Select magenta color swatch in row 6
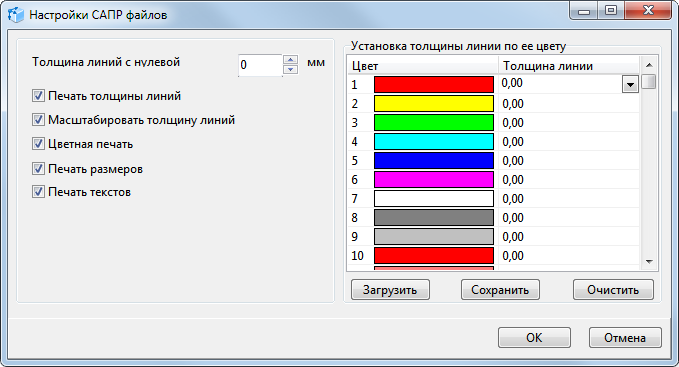The height and width of the screenshot is (367, 679). [433, 180]
